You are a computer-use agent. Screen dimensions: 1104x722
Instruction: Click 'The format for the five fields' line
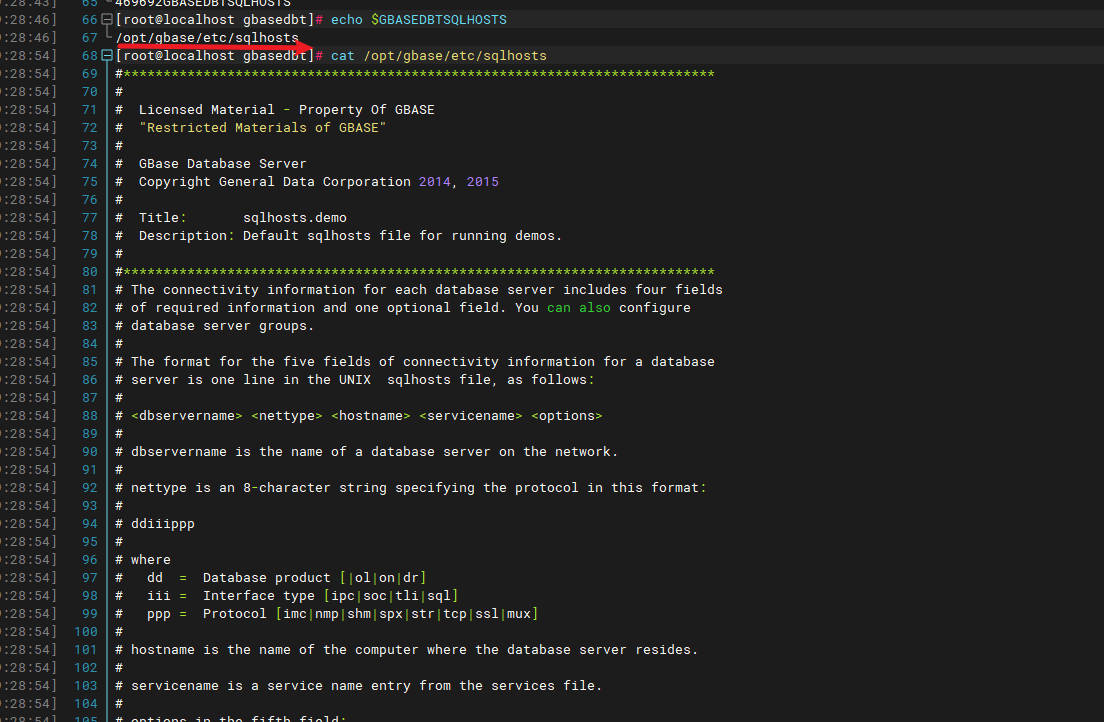coord(422,362)
